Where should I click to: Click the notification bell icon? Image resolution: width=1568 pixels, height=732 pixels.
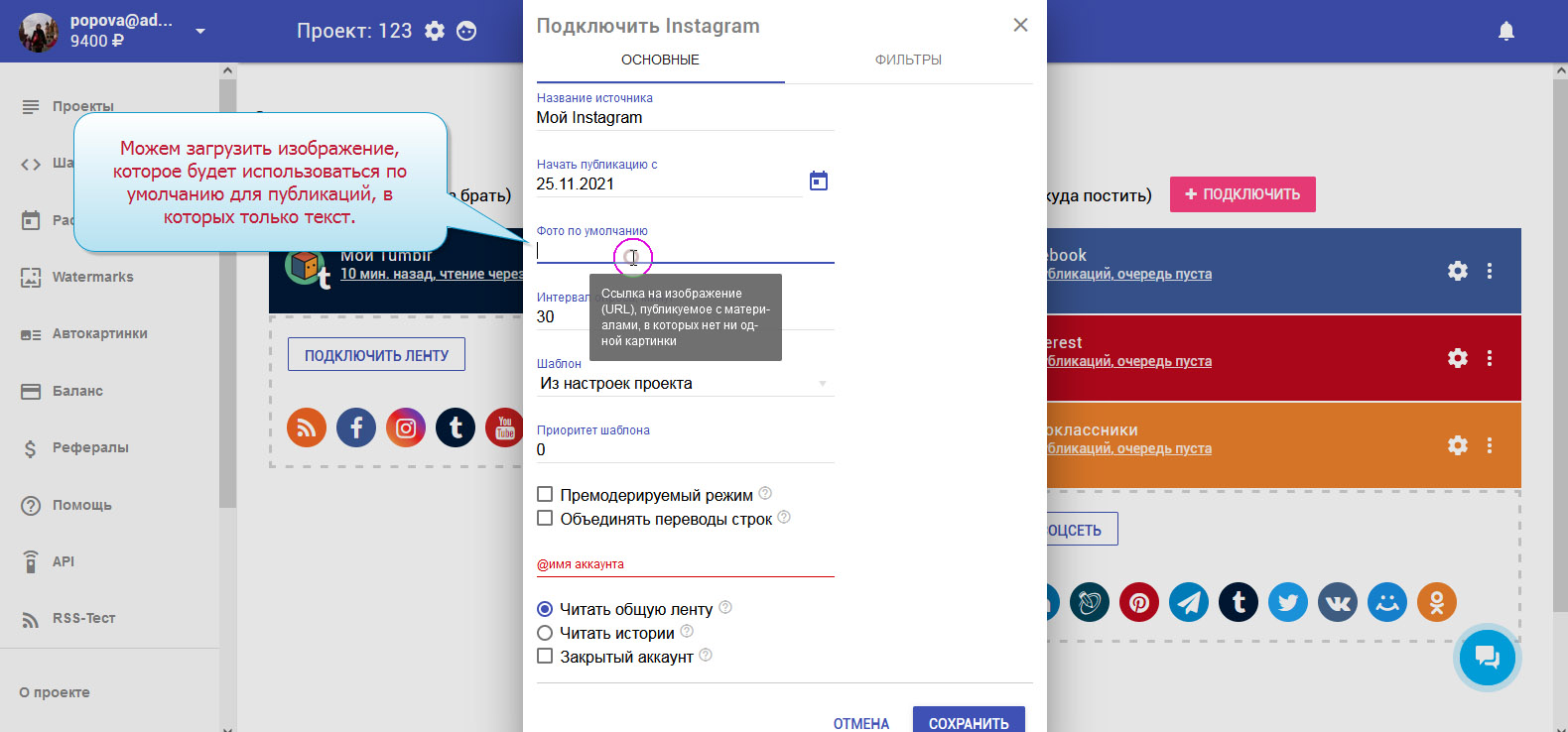(1505, 31)
